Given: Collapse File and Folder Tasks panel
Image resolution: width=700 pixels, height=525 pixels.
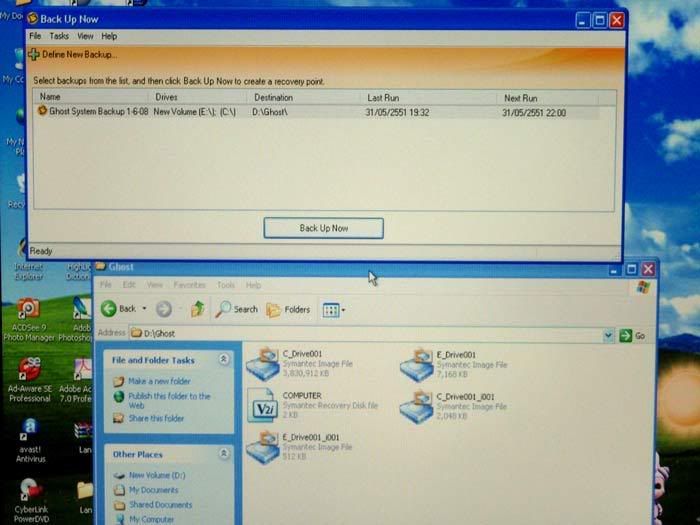Looking at the screenshot, I should 224,359.
